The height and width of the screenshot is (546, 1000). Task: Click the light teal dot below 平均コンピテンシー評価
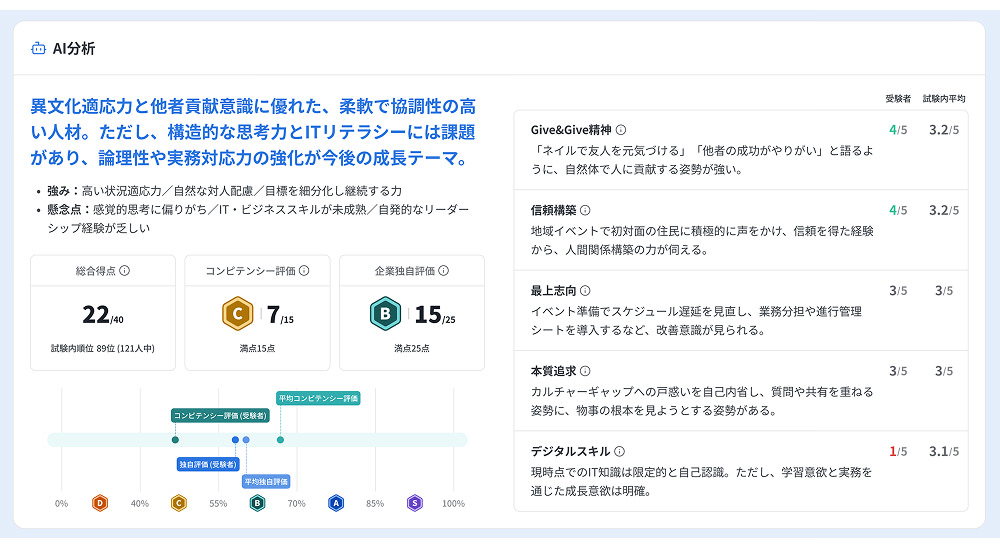tap(280, 439)
